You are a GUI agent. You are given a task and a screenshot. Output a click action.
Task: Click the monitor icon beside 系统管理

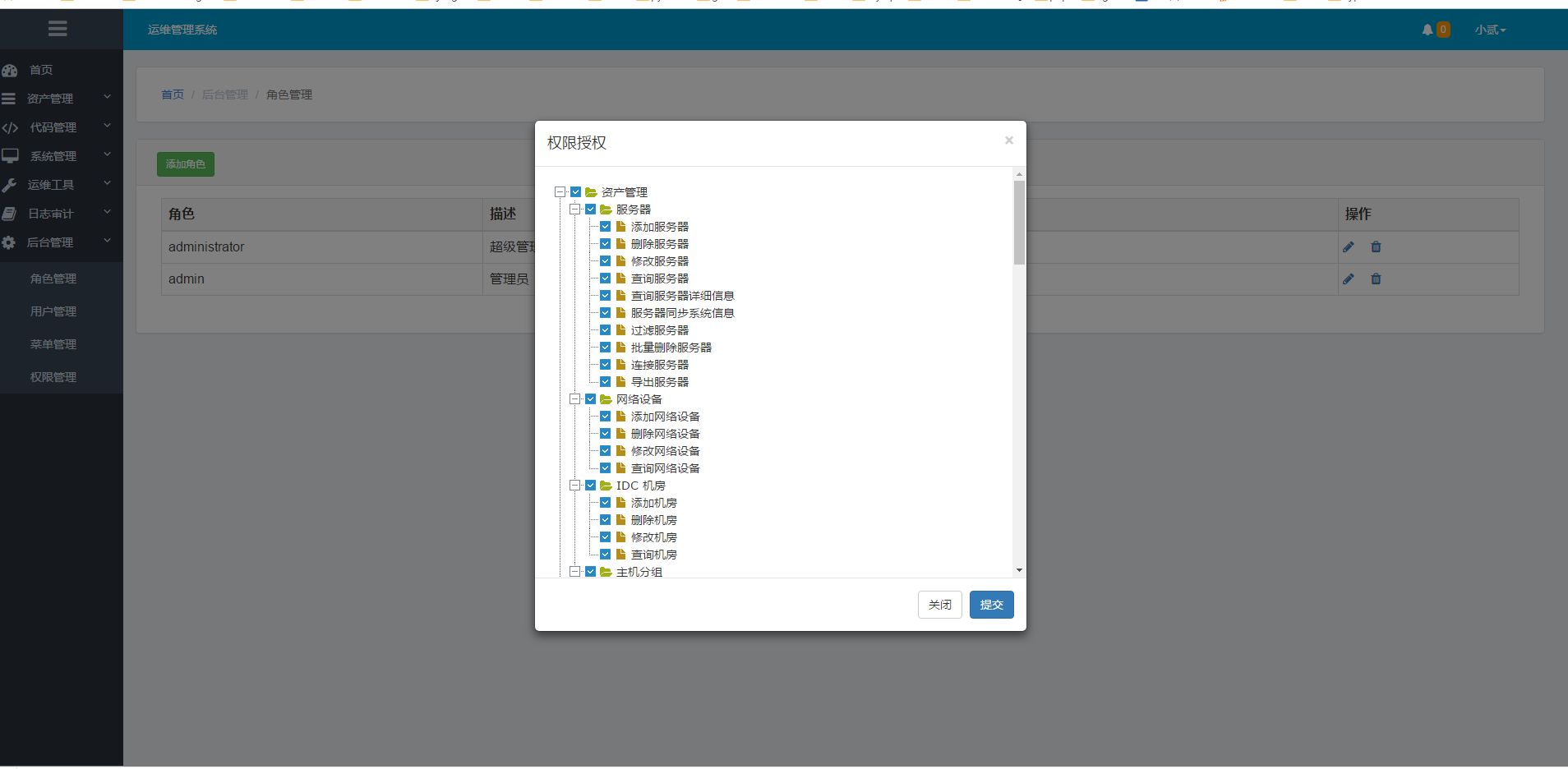click(10, 156)
